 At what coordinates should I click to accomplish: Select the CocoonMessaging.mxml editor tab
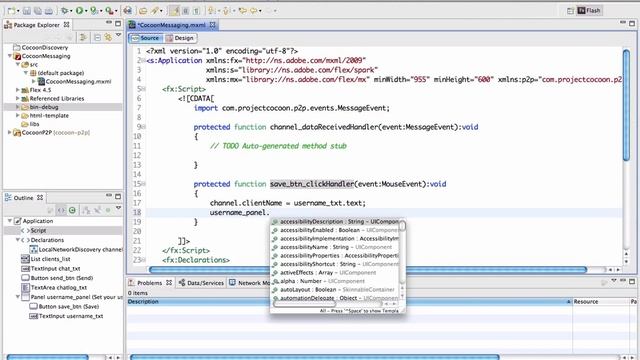(171, 25)
